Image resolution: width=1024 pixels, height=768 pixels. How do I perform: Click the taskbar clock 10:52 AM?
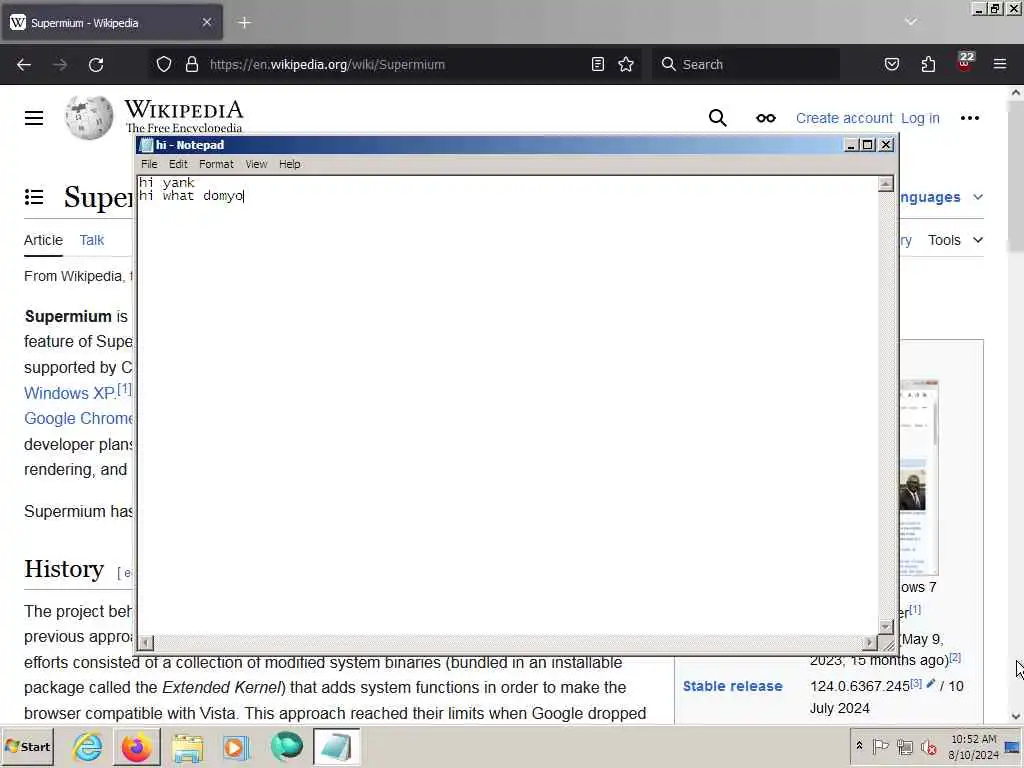(974, 739)
